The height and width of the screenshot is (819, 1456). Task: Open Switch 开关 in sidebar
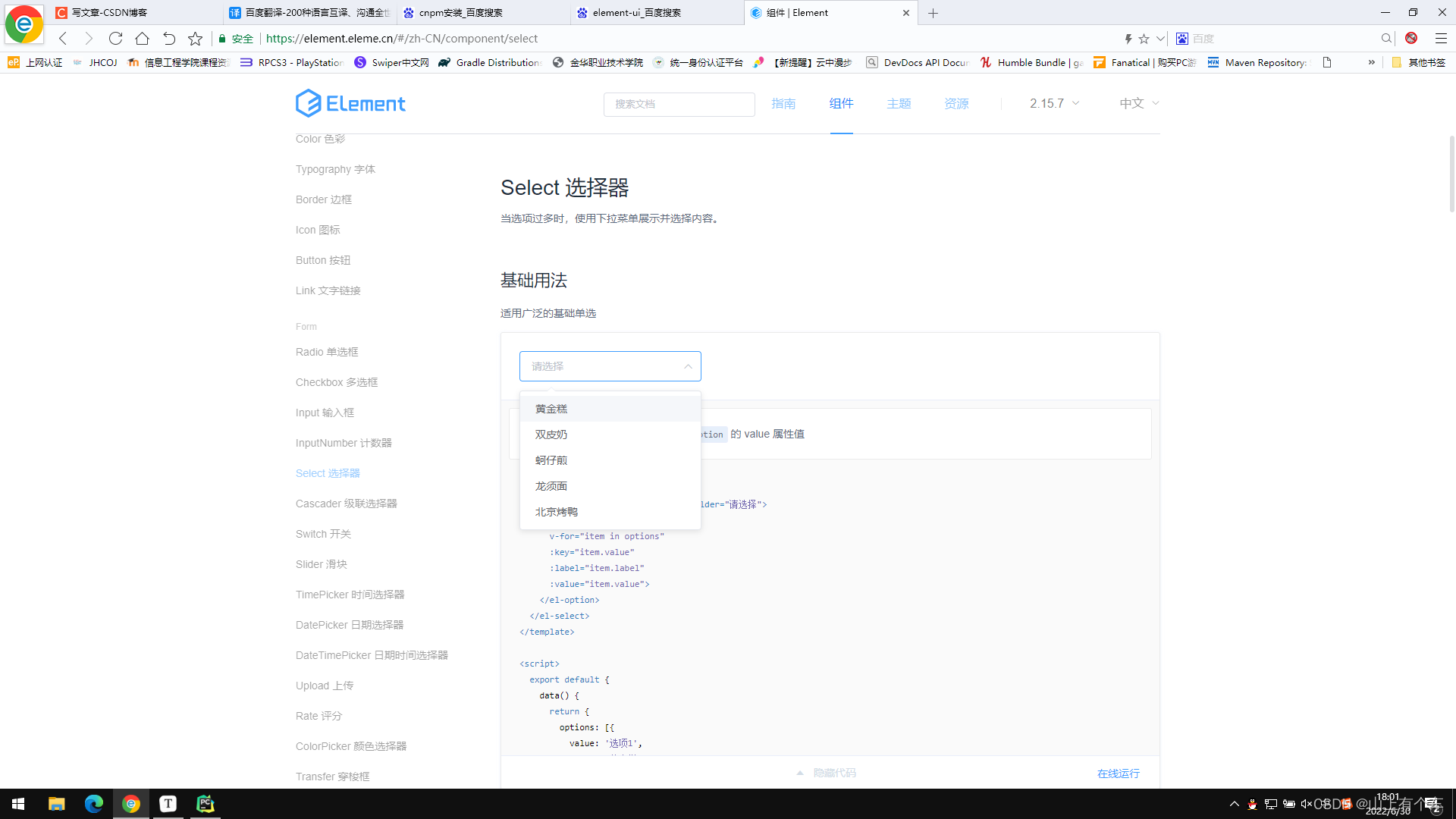(323, 534)
